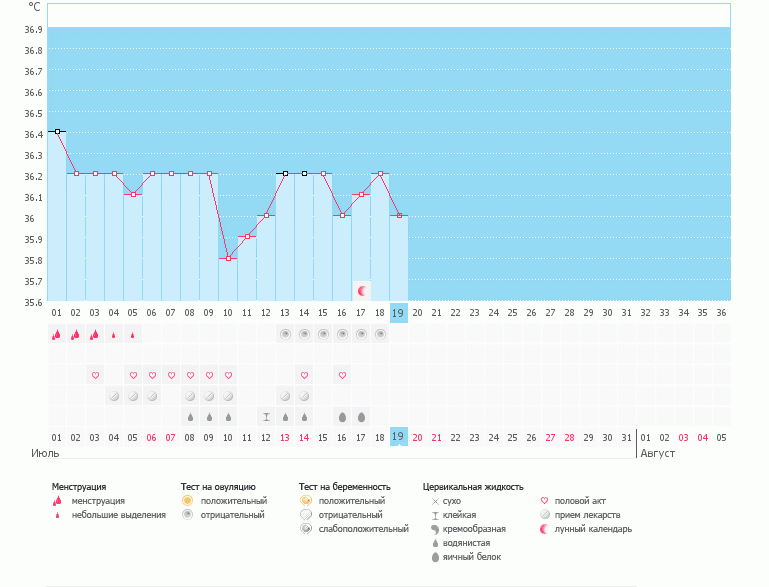Click the moon calendar icon on day 17
Screen dimensions: 769x587
(362, 291)
